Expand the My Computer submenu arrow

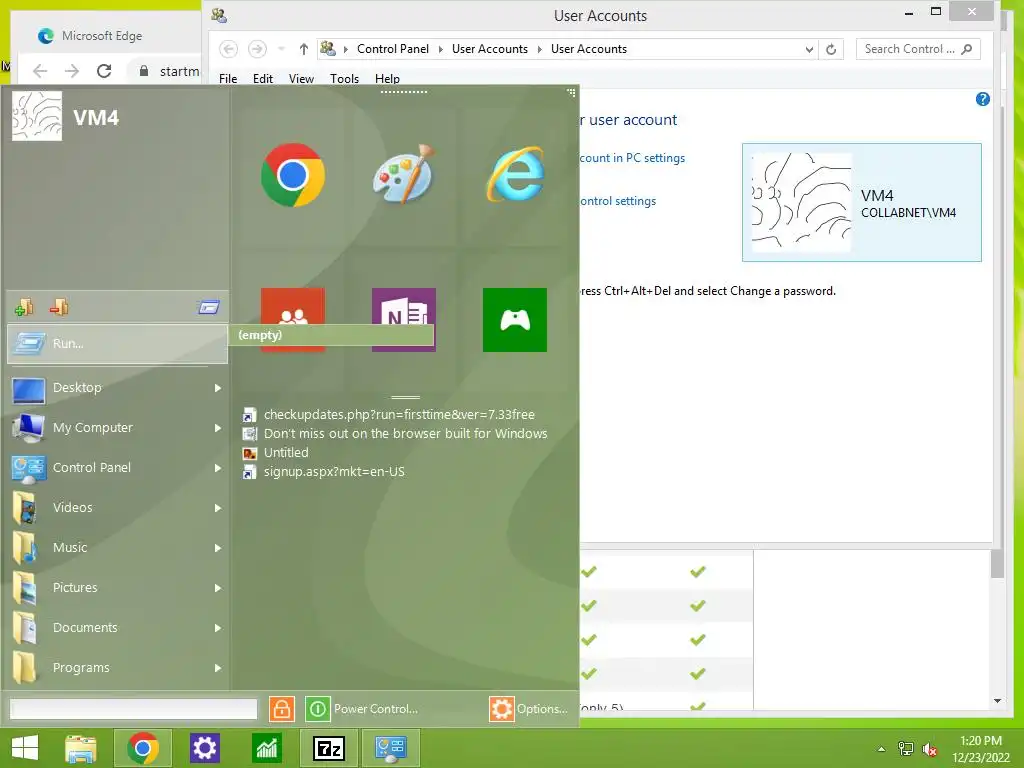coord(218,428)
